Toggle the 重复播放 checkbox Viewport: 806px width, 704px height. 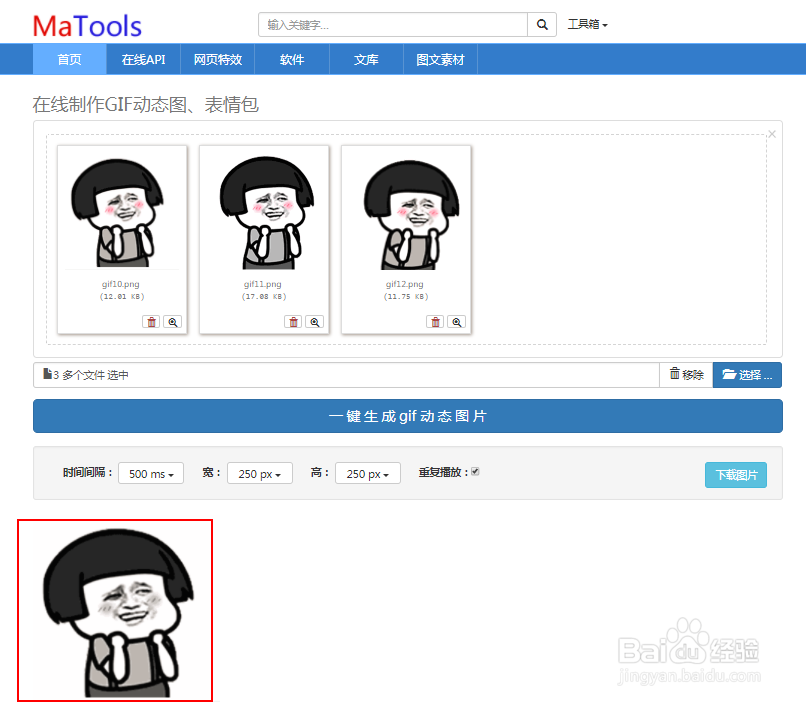(475, 471)
